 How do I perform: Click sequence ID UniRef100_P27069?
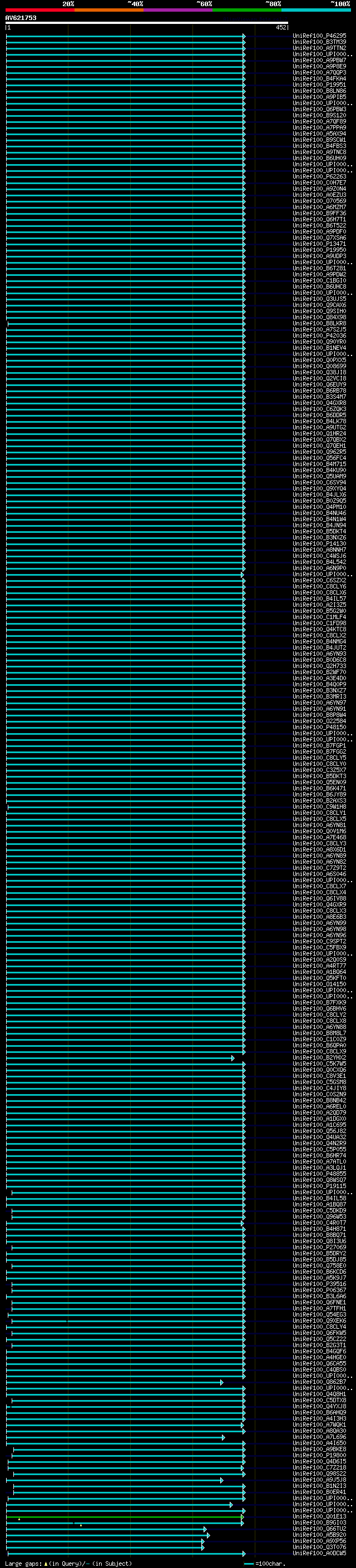[x=319, y=1247]
